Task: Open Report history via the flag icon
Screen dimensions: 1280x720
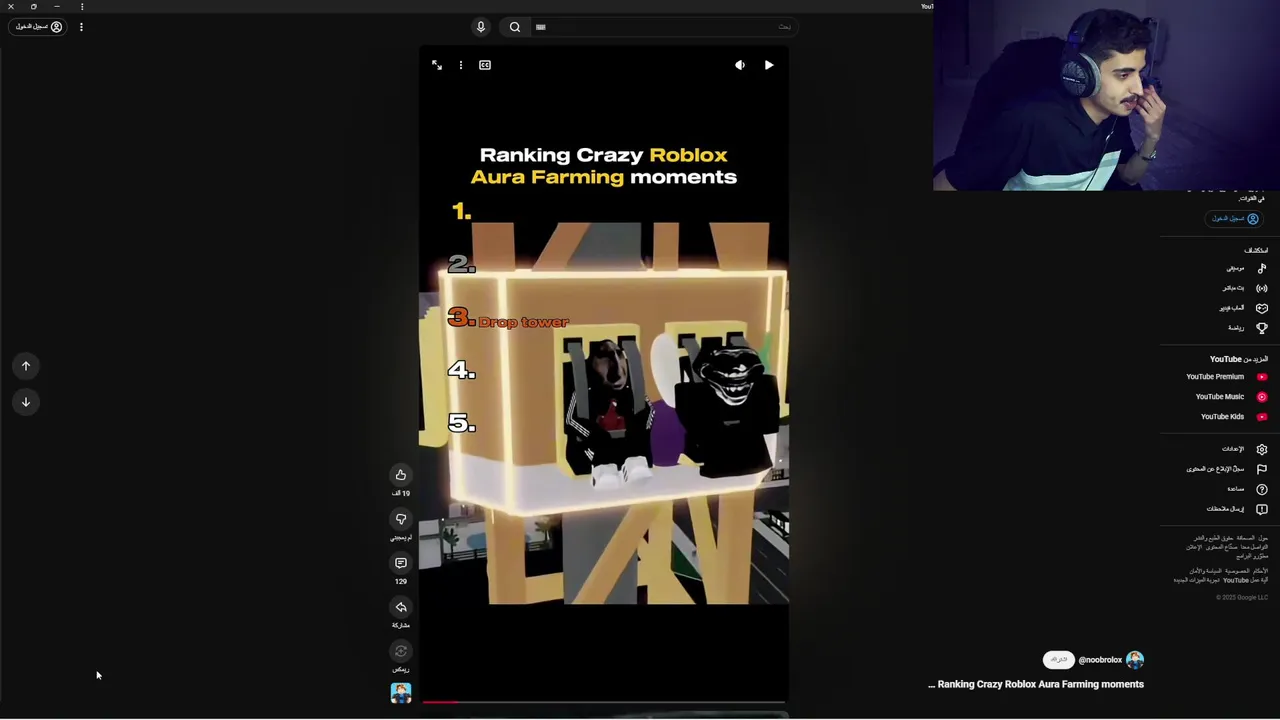Action: pyautogui.click(x=1262, y=469)
